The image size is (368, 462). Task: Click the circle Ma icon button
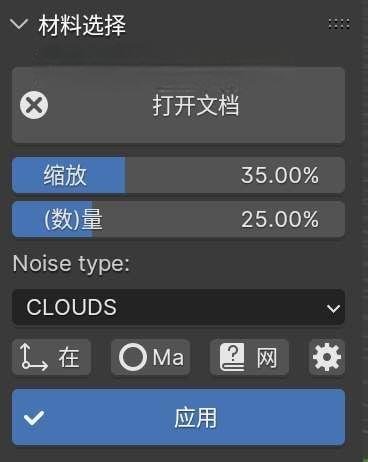click(x=133, y=357)
